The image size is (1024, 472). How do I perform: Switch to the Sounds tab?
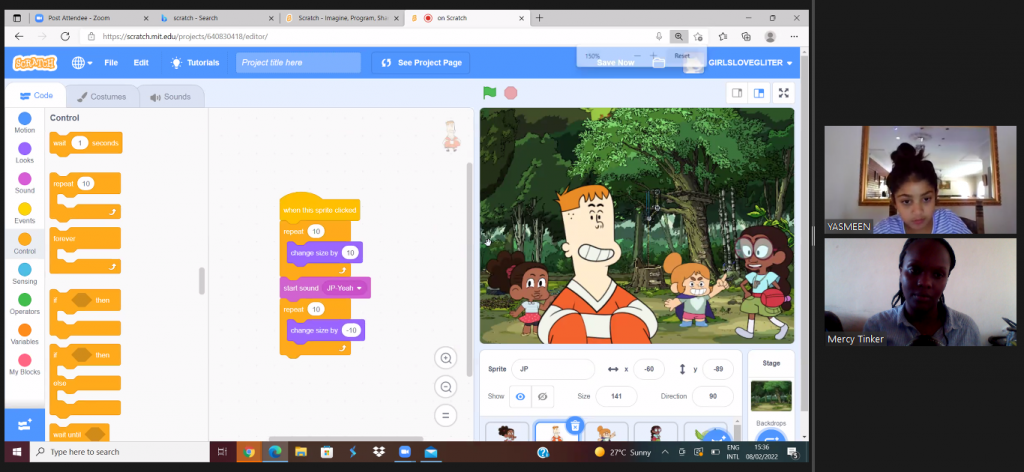(170, 97)
